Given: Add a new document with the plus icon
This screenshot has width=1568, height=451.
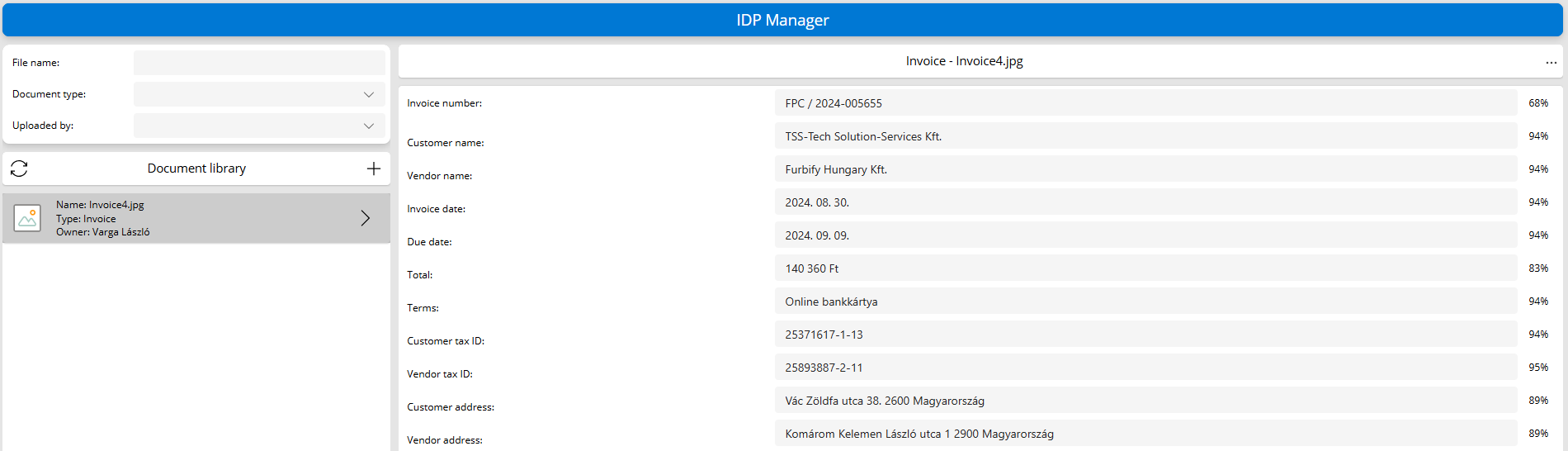Looking at the screenshot, I should (x=373, y=169).
